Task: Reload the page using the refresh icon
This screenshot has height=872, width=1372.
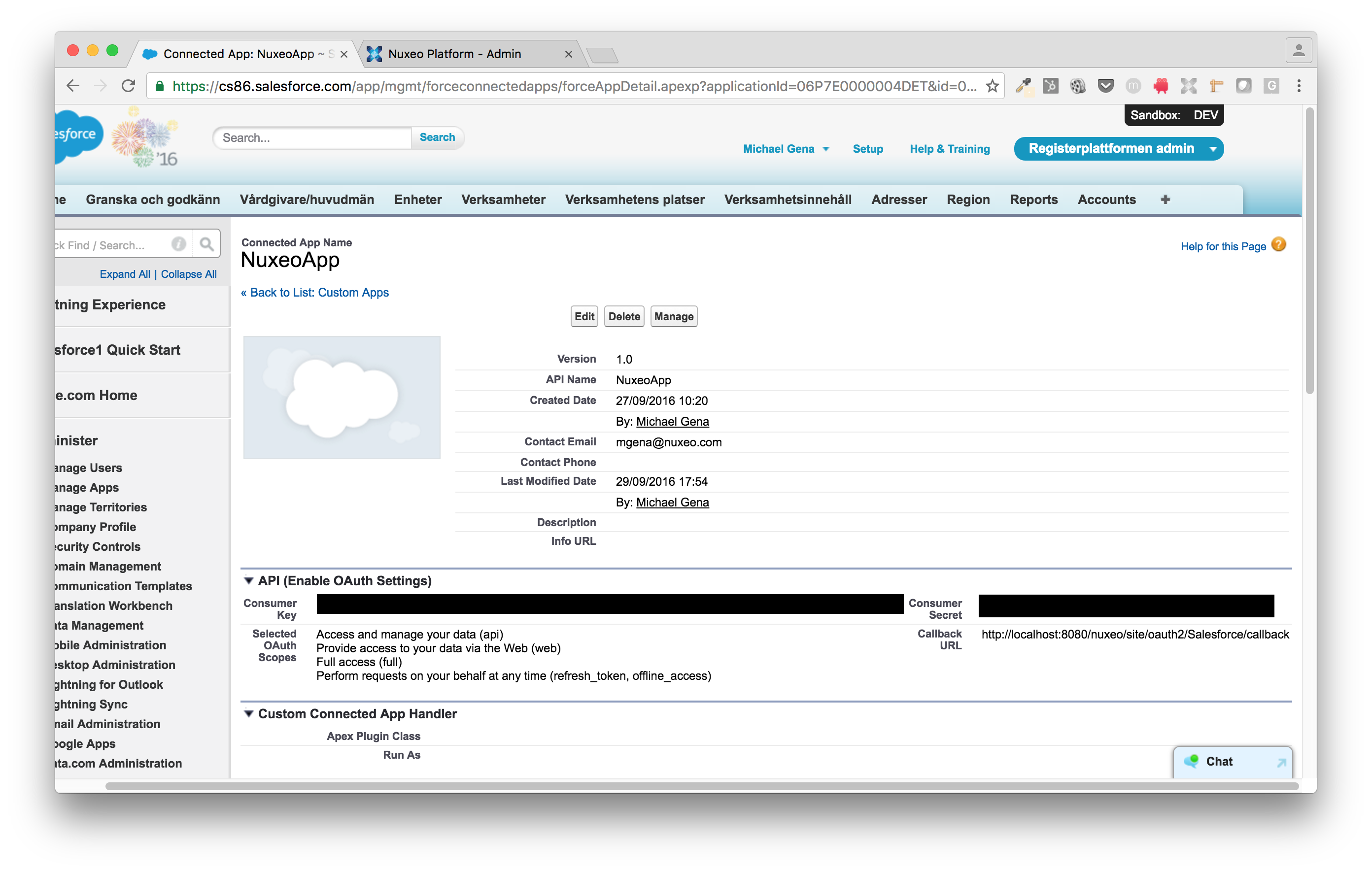Action: point(129,86)
